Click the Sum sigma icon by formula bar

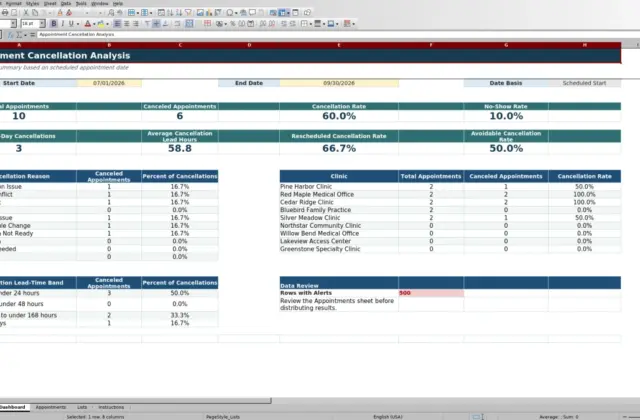[x=19, y=35]
